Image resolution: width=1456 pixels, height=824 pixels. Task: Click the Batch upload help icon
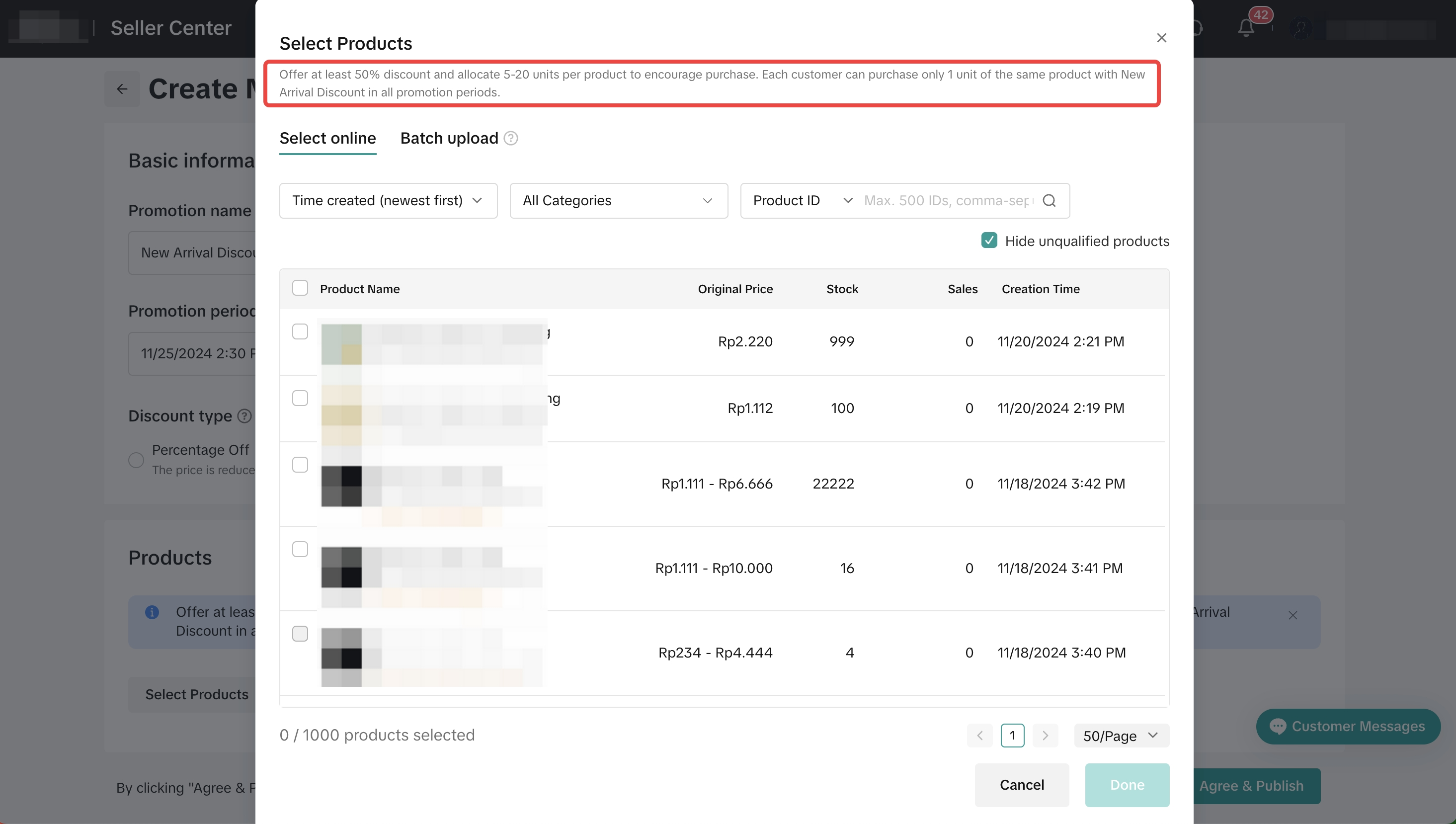point(510,138)
